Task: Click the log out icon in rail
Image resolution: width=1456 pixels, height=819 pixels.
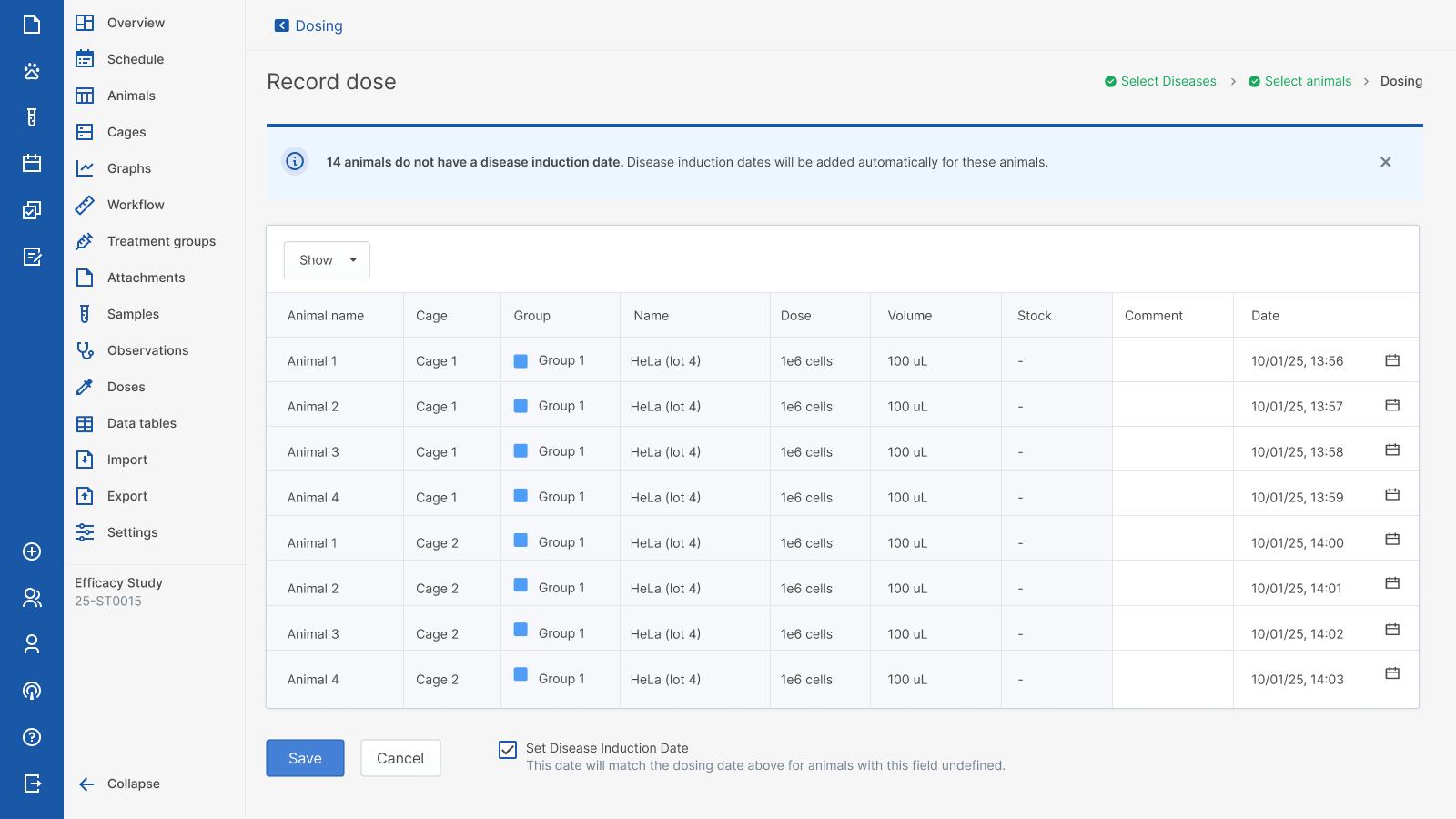Action: click(32, 784)
